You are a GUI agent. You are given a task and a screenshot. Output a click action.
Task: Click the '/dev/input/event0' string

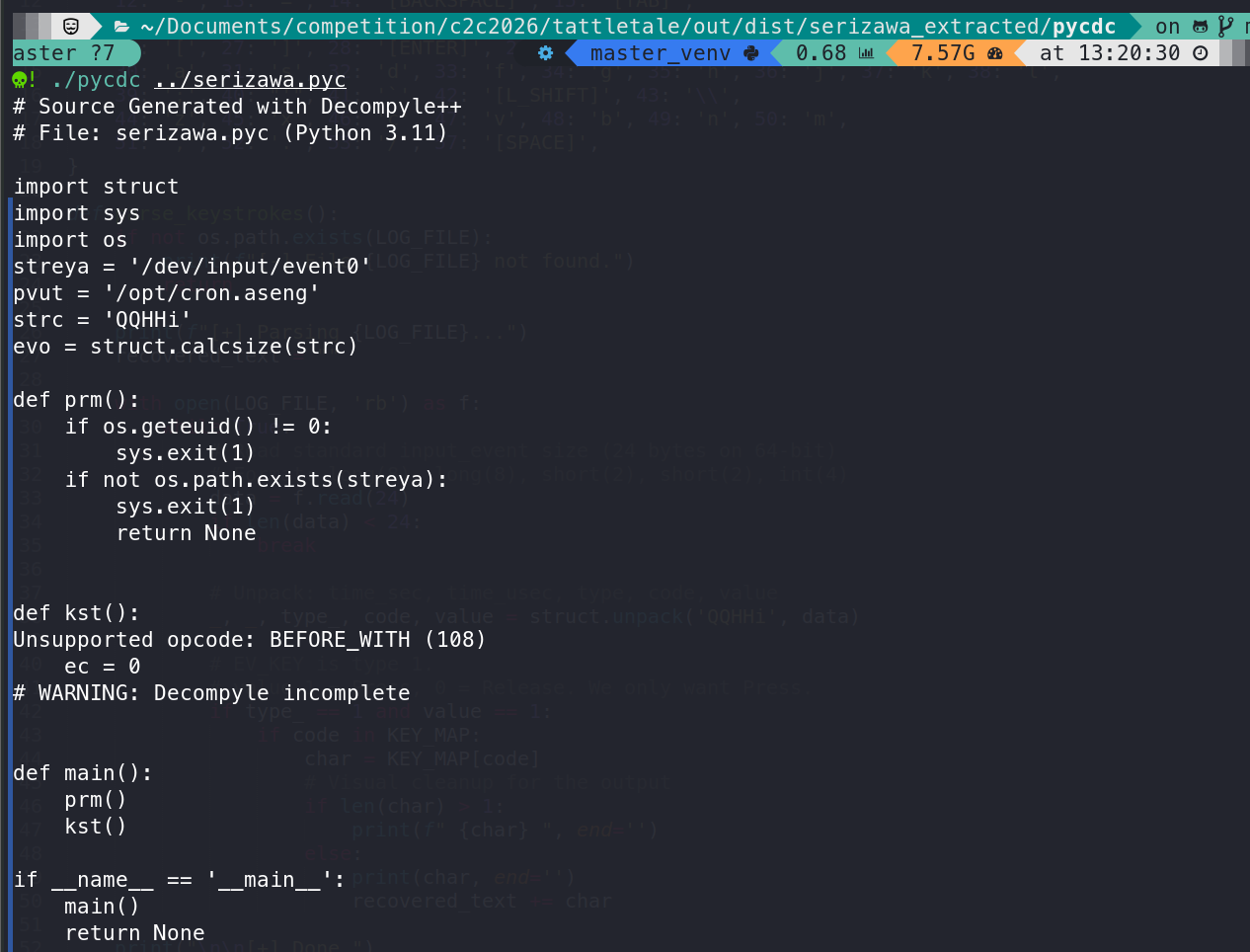(250, 267)
